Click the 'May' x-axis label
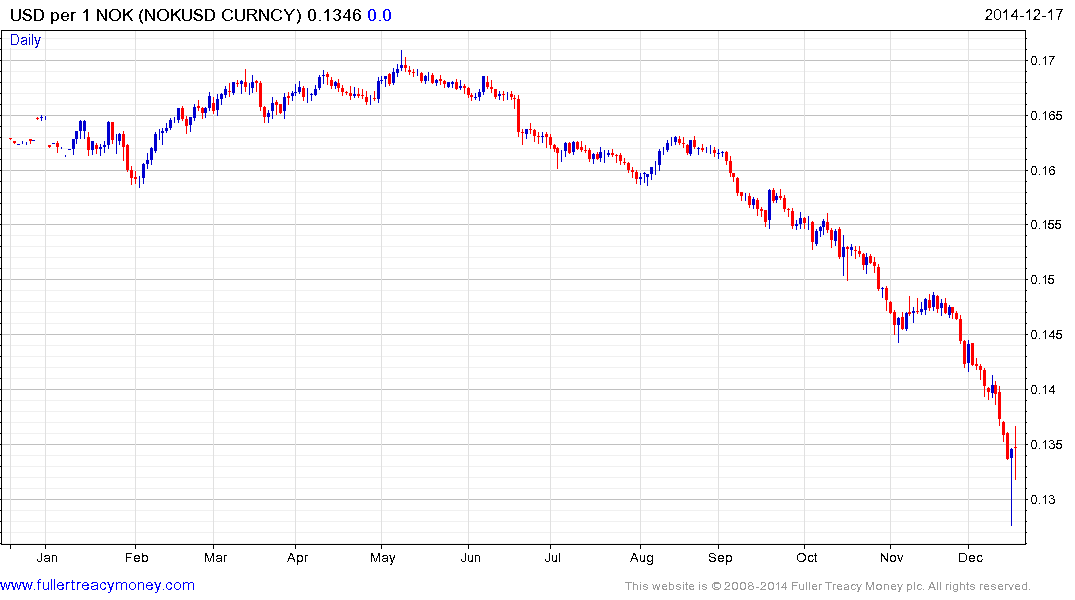Image resolution: width=1075 pixels, height=600 pixels. click(x=383, y=557)
